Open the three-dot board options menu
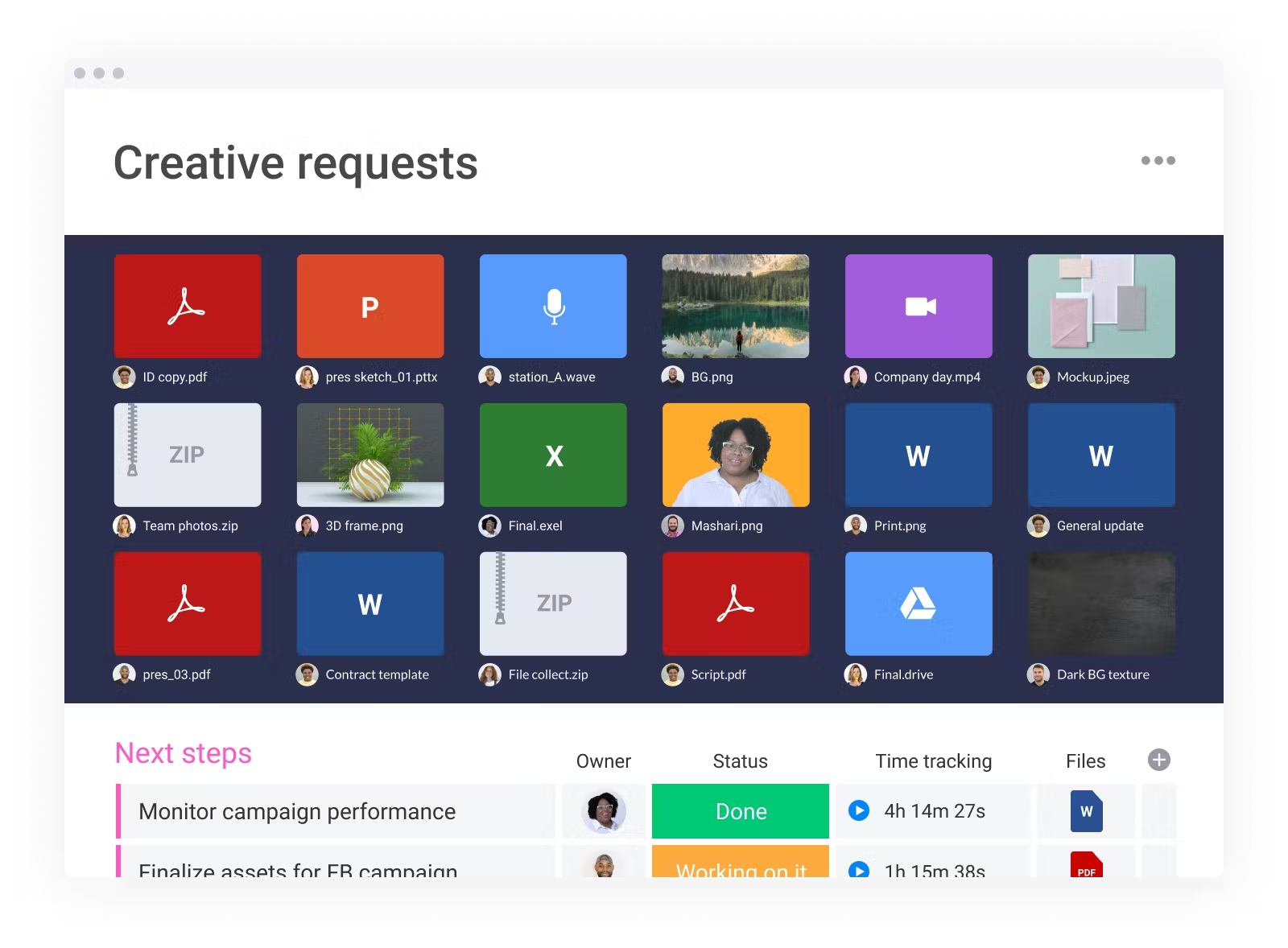This screenshot has width=1288, height=948. pos(1158,161)
